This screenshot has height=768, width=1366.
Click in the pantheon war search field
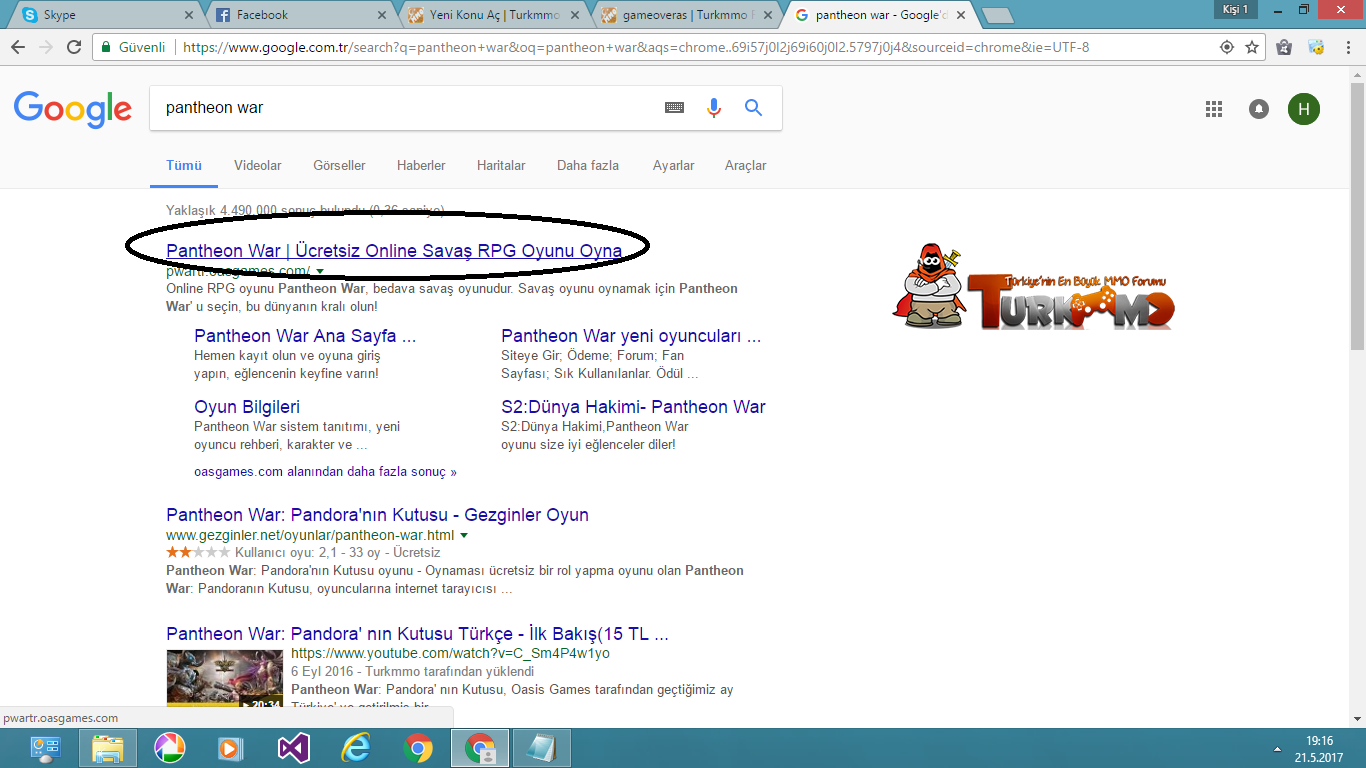[x=400, y=108]
